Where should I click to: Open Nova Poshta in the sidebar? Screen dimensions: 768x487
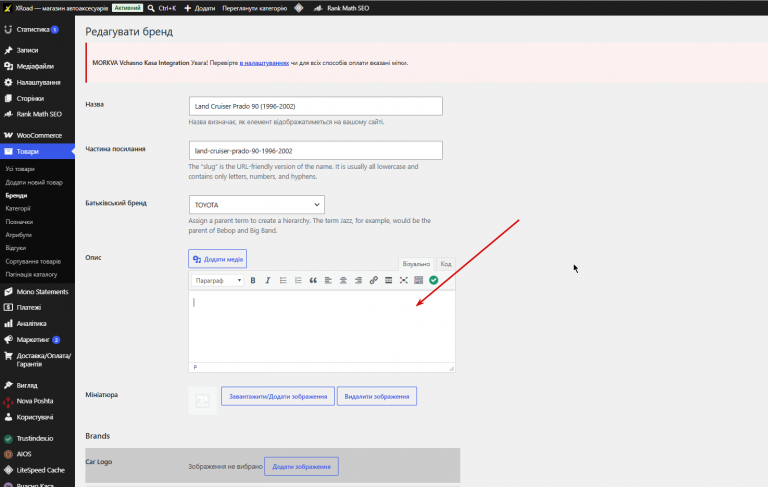[x=37, y=401]
